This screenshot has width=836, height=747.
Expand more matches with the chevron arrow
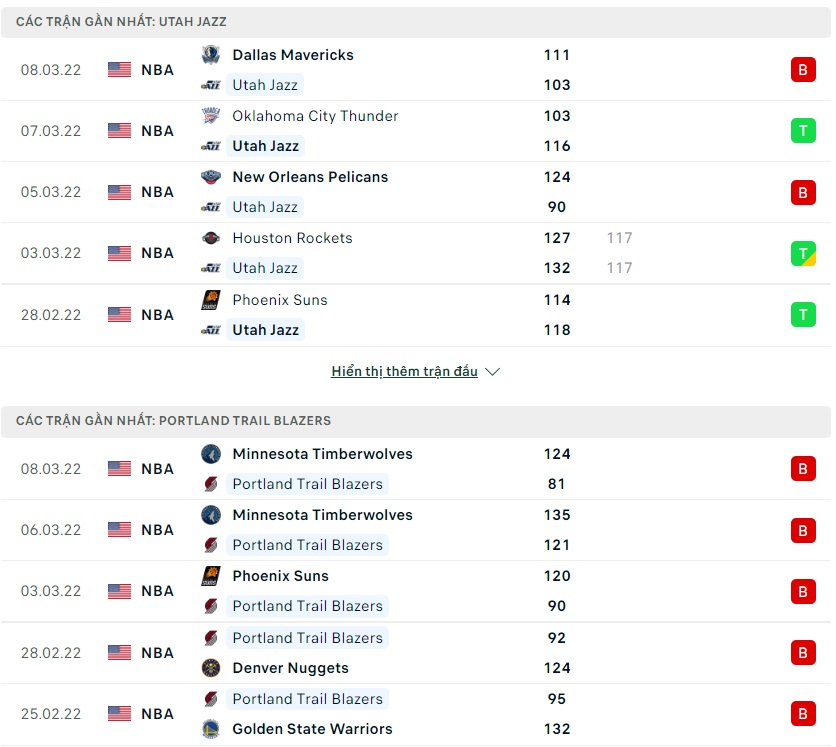point(492,372)
